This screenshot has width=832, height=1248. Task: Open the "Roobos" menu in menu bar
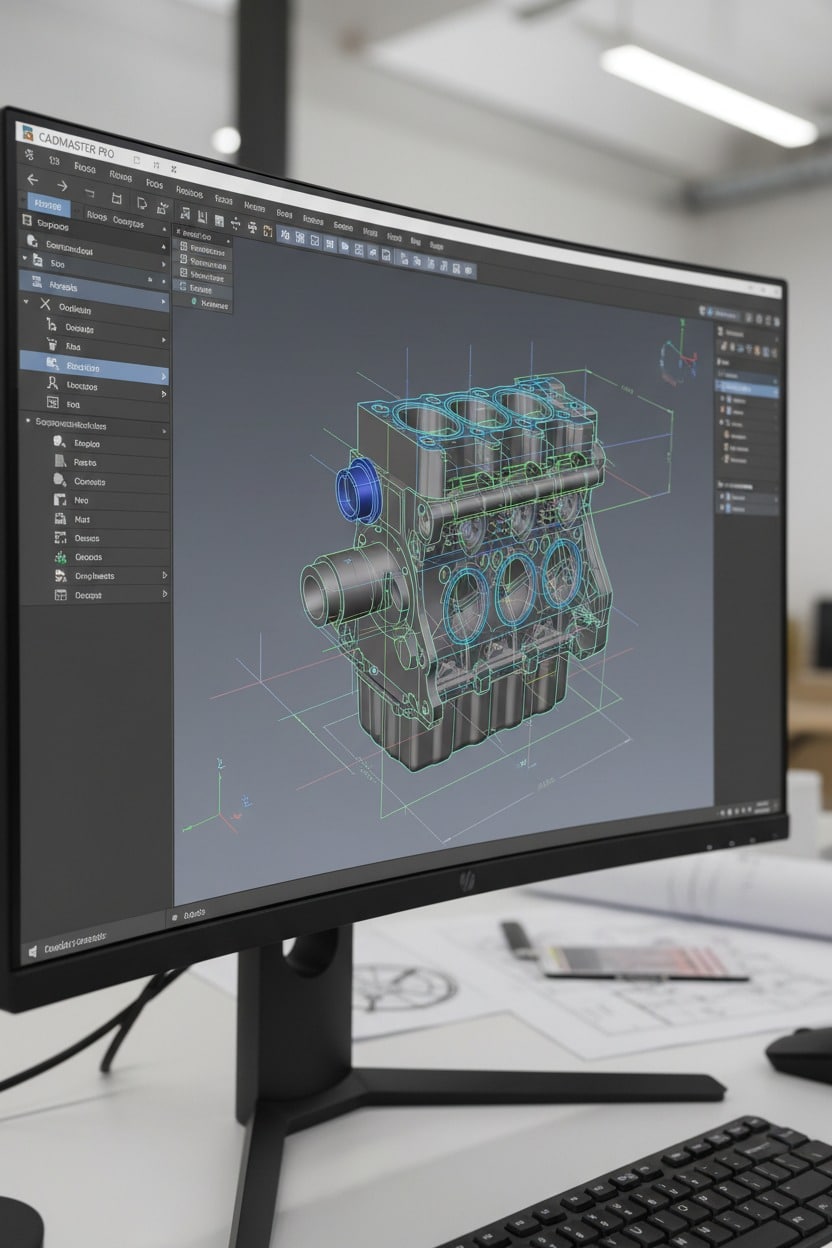188,191
